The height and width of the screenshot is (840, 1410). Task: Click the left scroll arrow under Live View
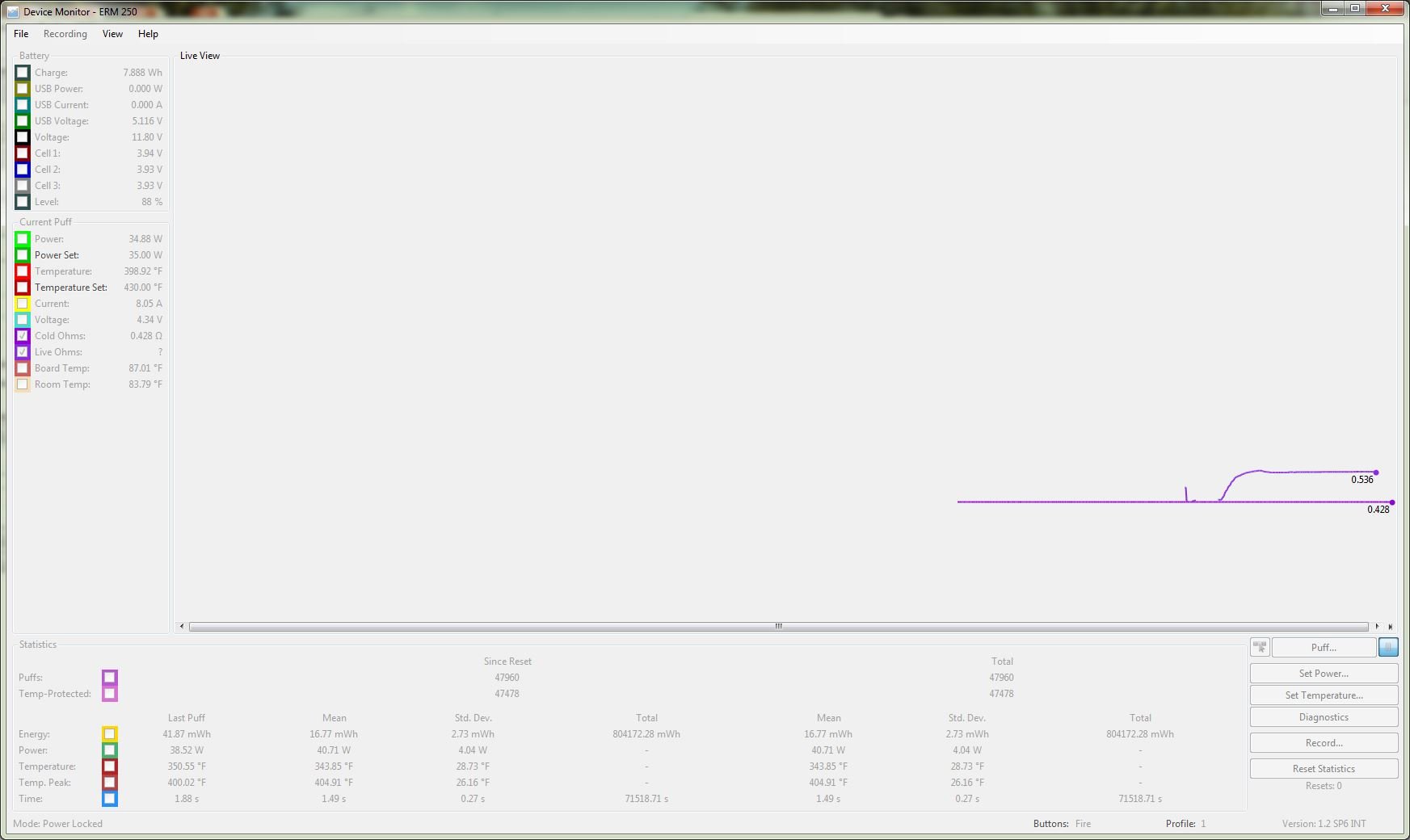coord(182,626)
